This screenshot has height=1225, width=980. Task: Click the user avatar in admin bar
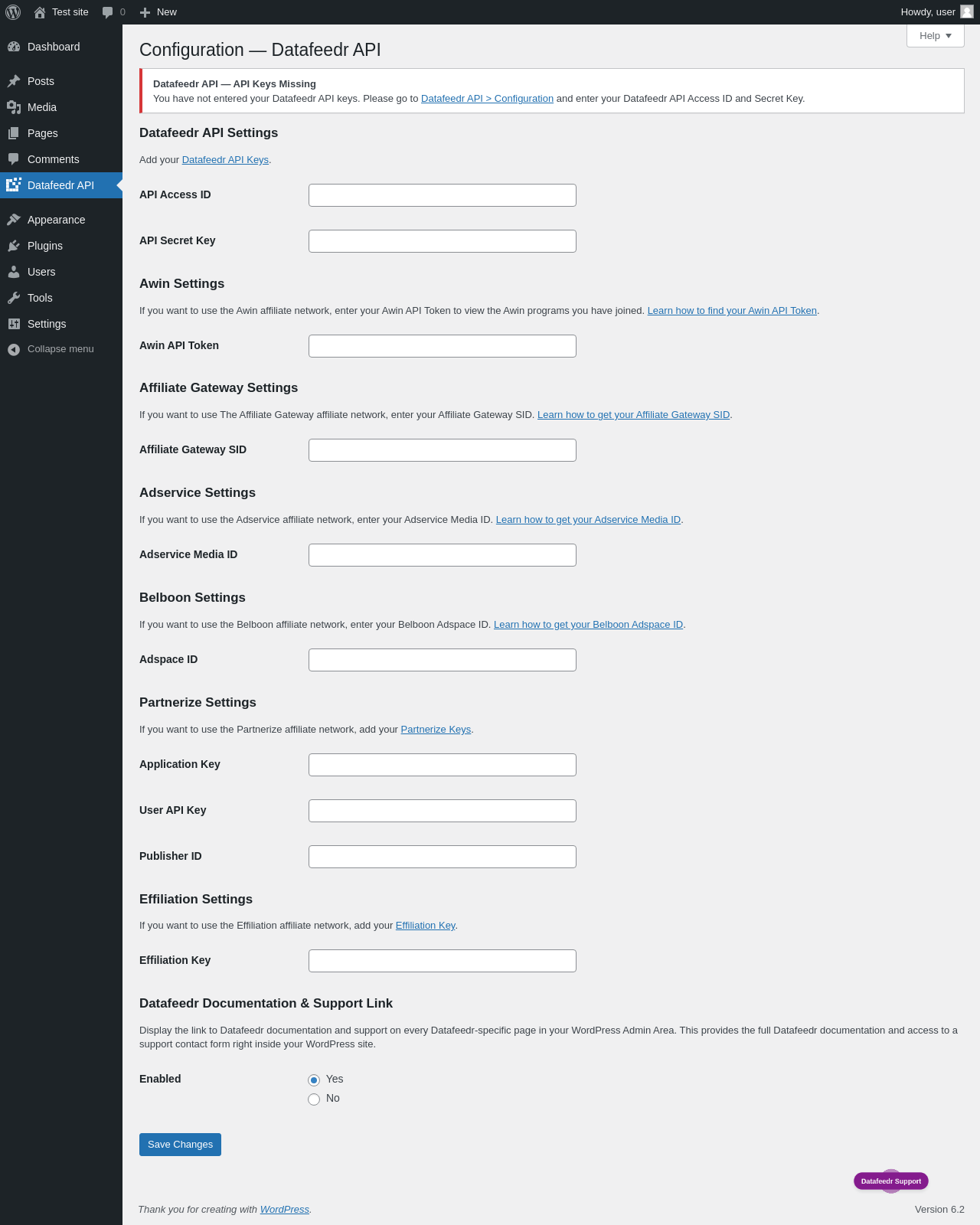click(967, 11)
